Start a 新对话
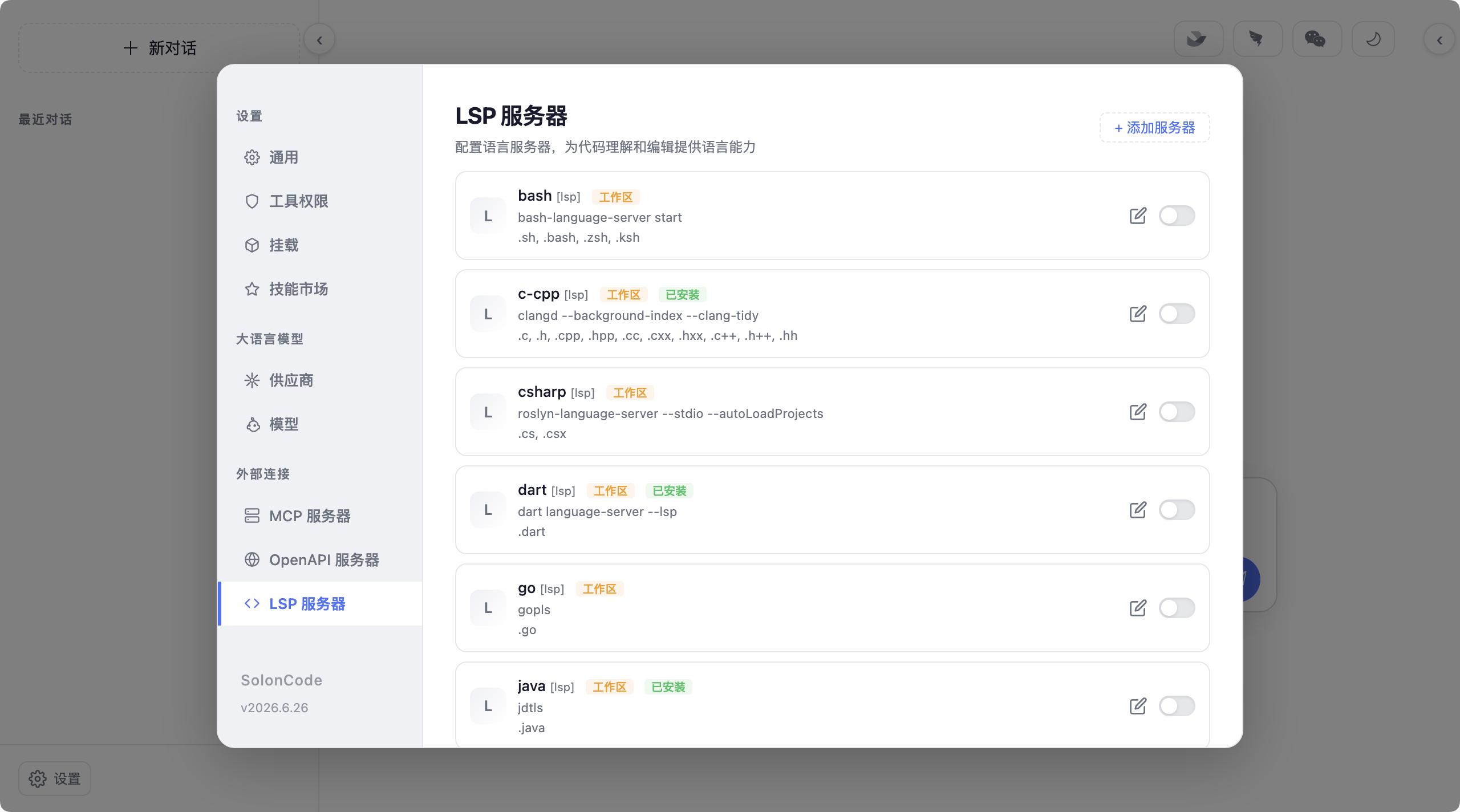This screenshot has height=812, width=1460. (159, 48)
